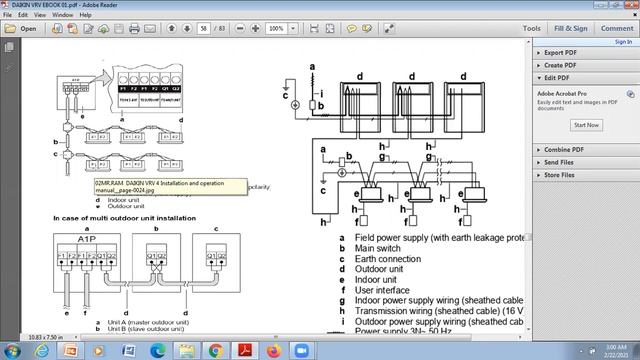The image size is (640, 360).
Task: Open Google Chrome from the taskbar
Action: click(216, 351)
